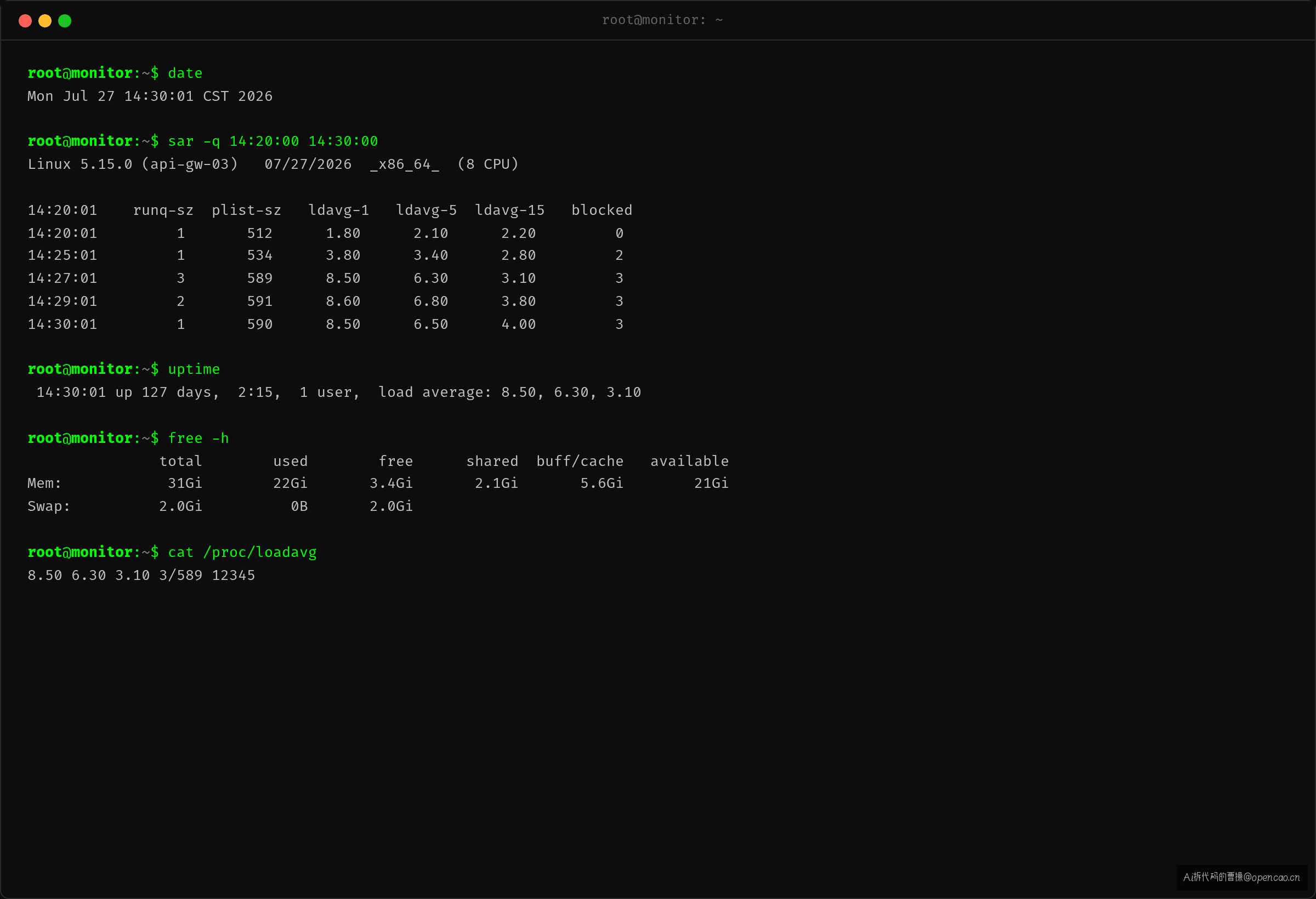This screenshot has height=899, width=1316.
Task: Click the red close window button
Action: click(x=25, y=21)
